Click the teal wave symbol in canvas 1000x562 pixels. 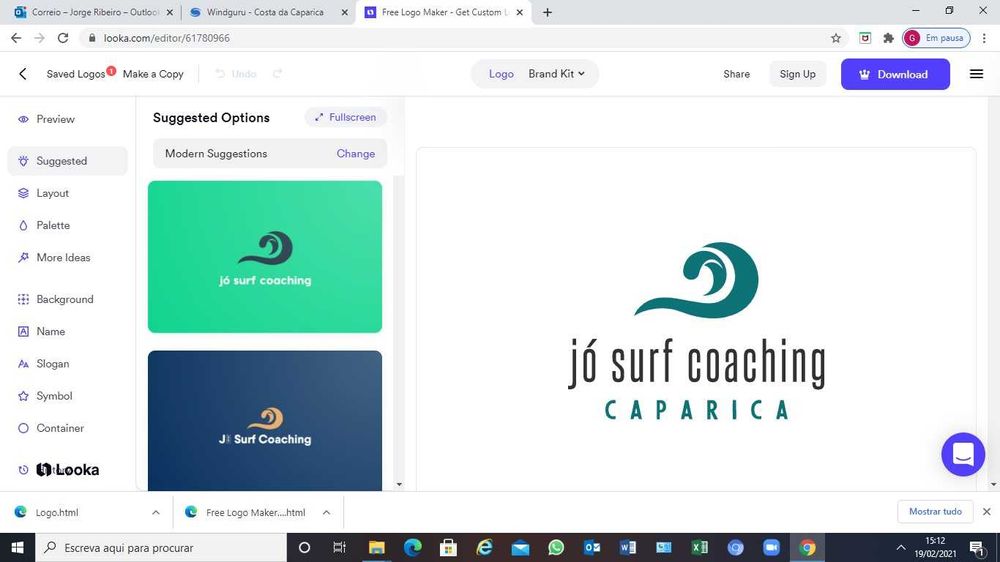point(697,279)
